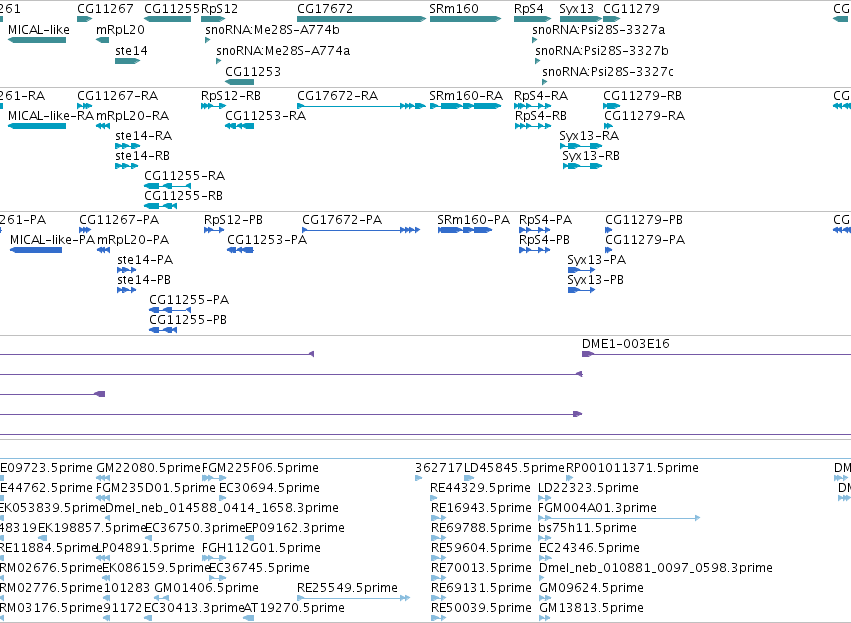Select the Dmel_neb_010881_0097_0598.3prime EST label
The image size is (851, 623).
(656, 568)
